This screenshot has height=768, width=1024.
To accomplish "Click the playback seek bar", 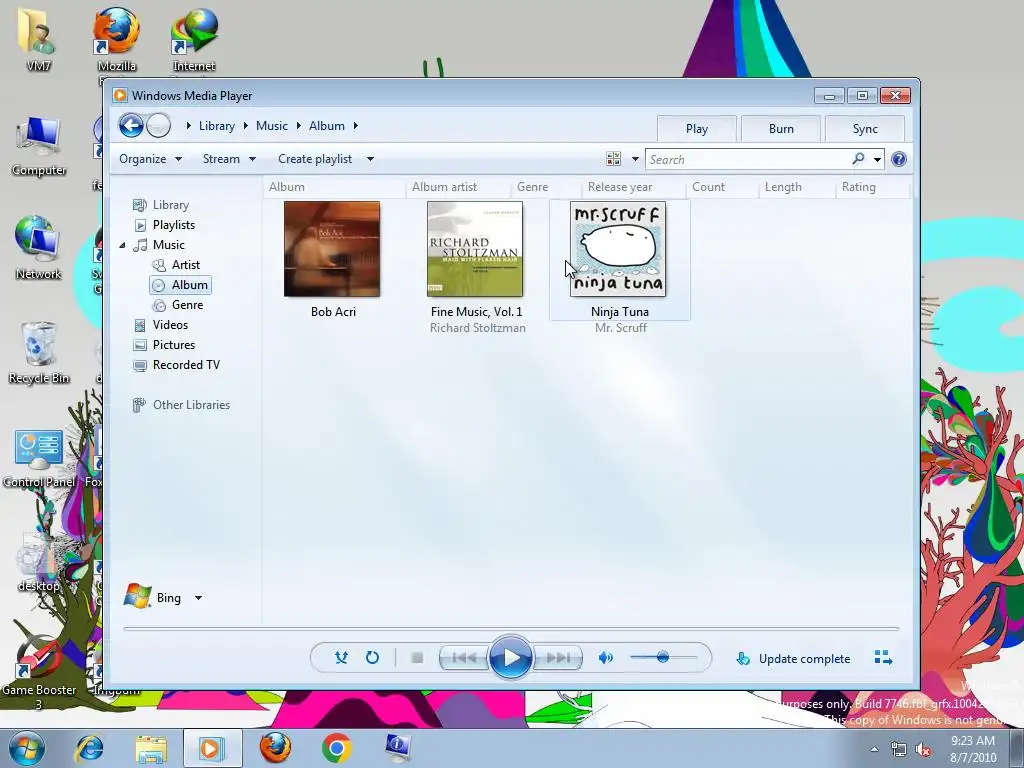I will (511, 628).
